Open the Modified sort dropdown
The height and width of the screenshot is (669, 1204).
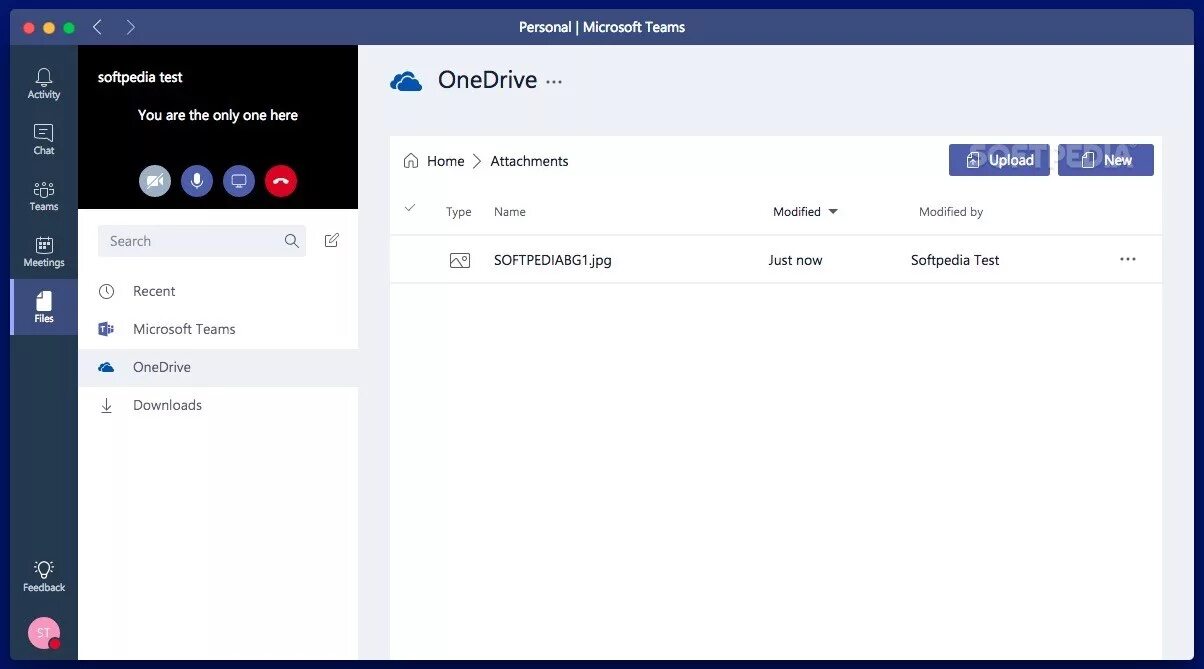[805, 212]
